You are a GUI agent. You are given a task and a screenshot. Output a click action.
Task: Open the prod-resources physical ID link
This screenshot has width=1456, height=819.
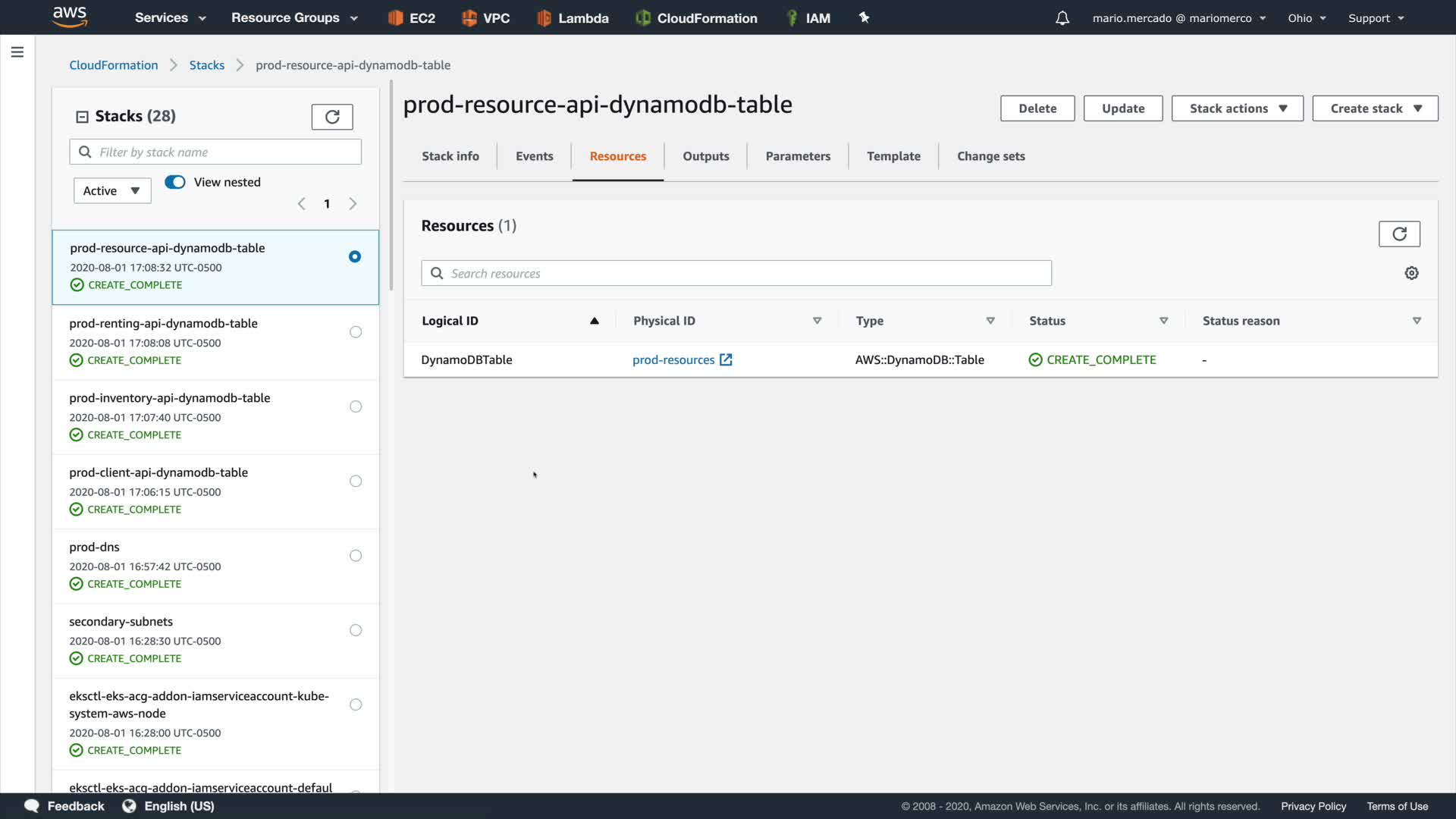[673, 360]
